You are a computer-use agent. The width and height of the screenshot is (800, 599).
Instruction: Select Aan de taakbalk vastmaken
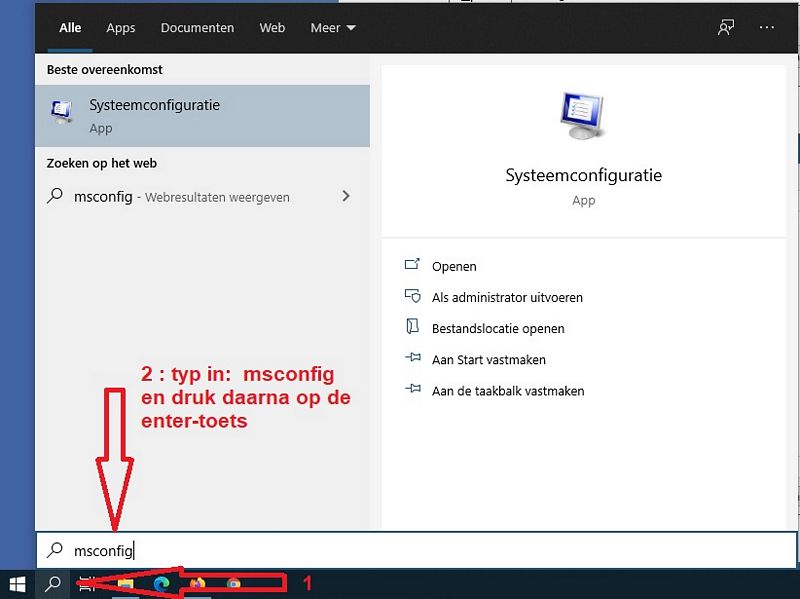(x=508, y=391)
